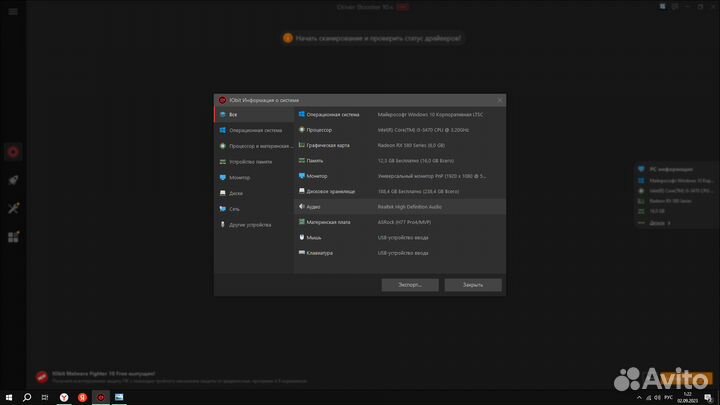Screen dimensions: 720x405
Task: Open taskbar Search magnifier
Action: point(27,397)
